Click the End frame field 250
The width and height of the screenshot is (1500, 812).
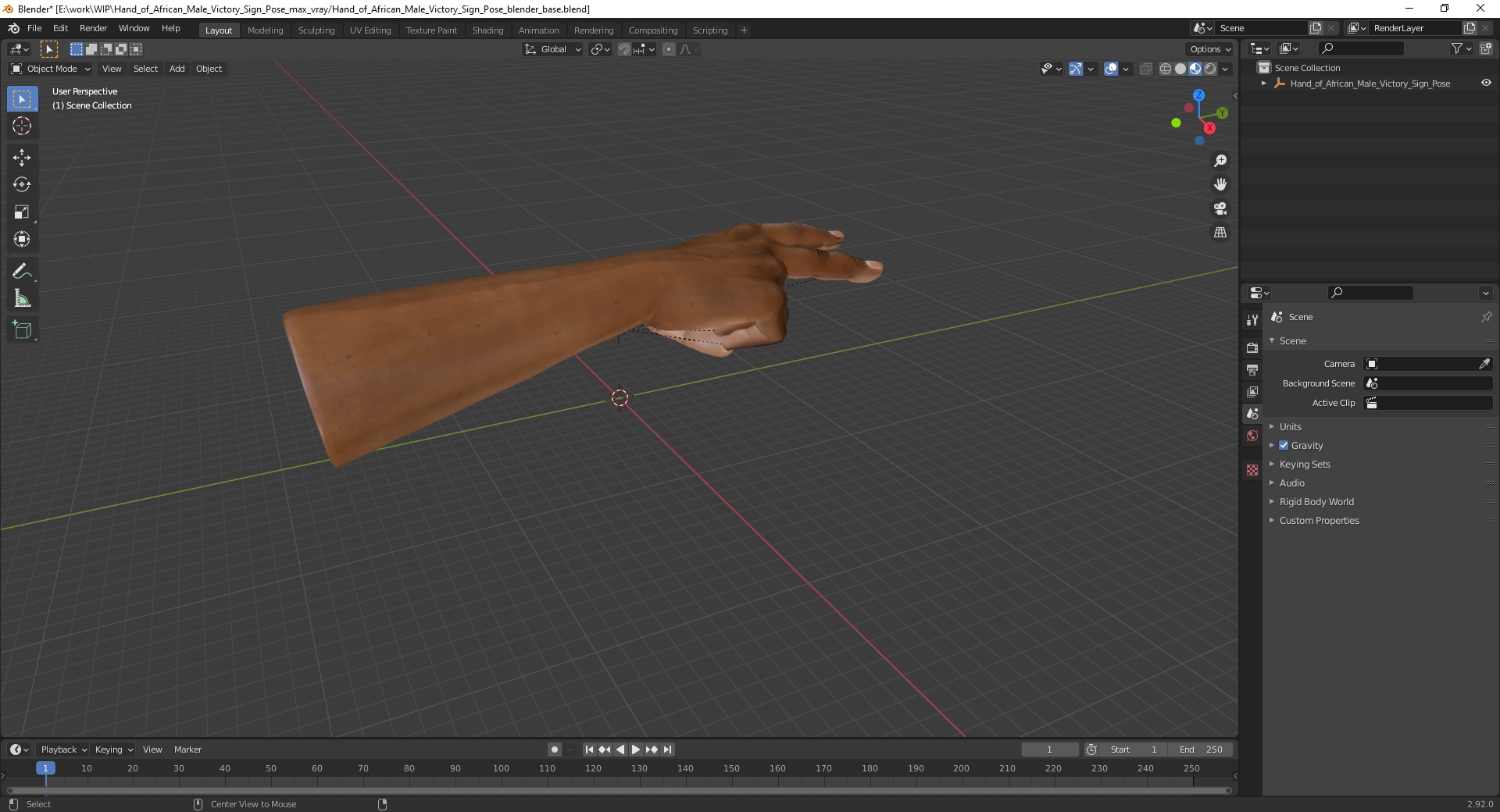point(1202,750)
